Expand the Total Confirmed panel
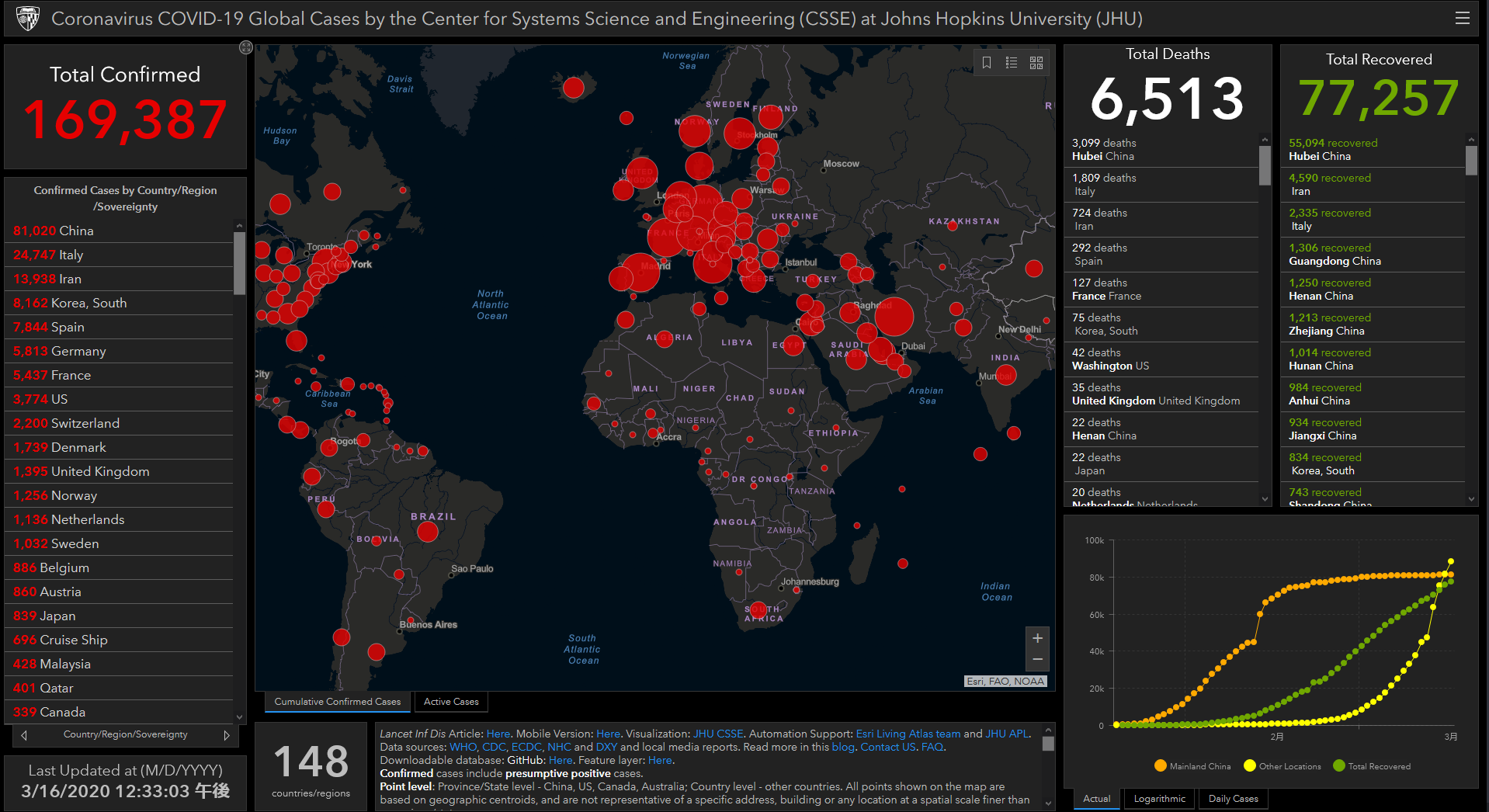Viewport: 1489px width, 812px height. 246,47
